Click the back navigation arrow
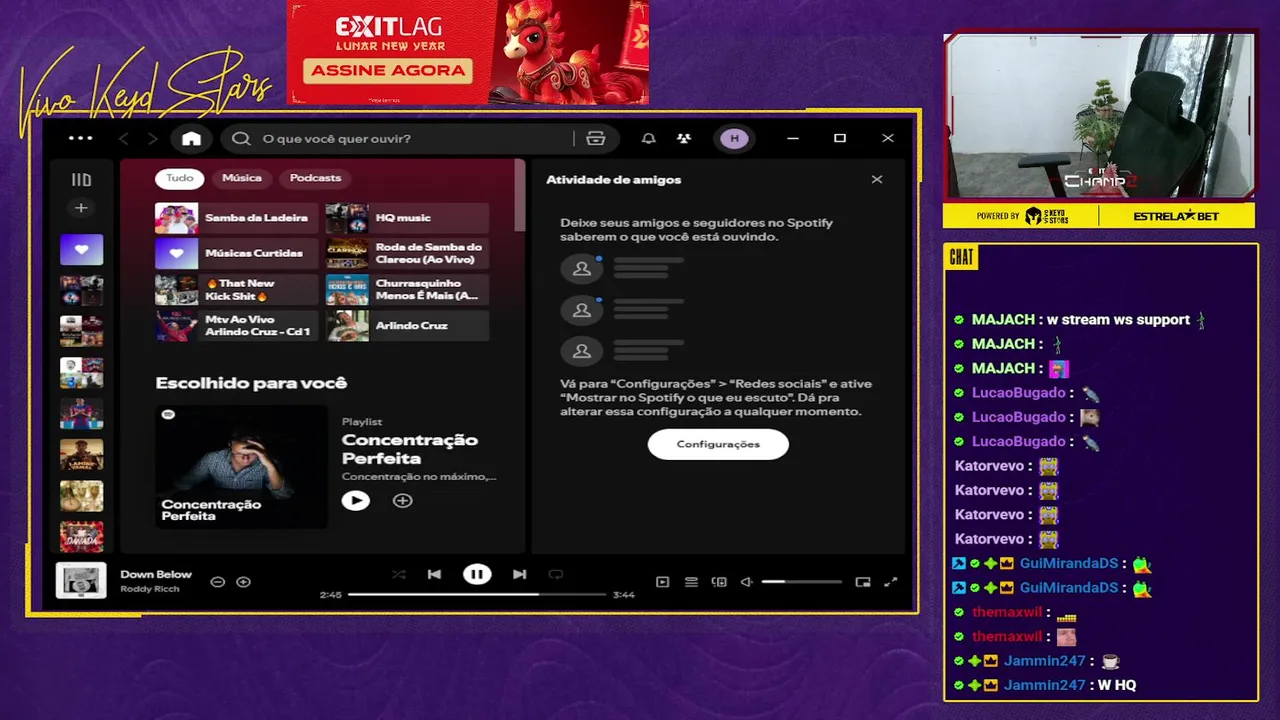Viewport: 1280px width, 720px height. (x=124, y=139)
